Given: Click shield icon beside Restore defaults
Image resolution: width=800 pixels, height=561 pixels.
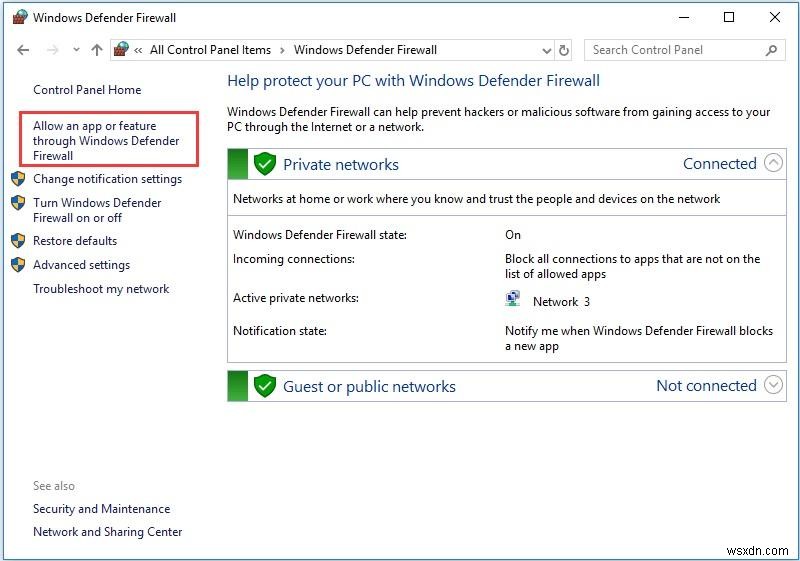Looking at the screenshot, I should 18,241.
